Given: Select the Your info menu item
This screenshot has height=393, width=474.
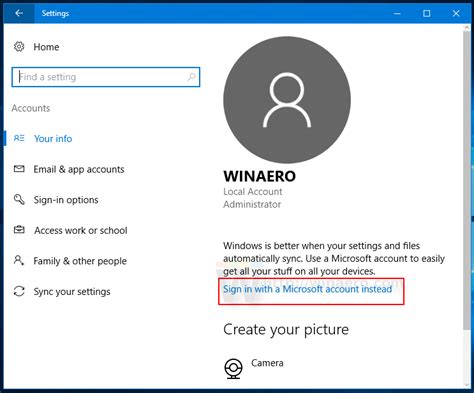Looking at the screenshot, I should 53,139.
